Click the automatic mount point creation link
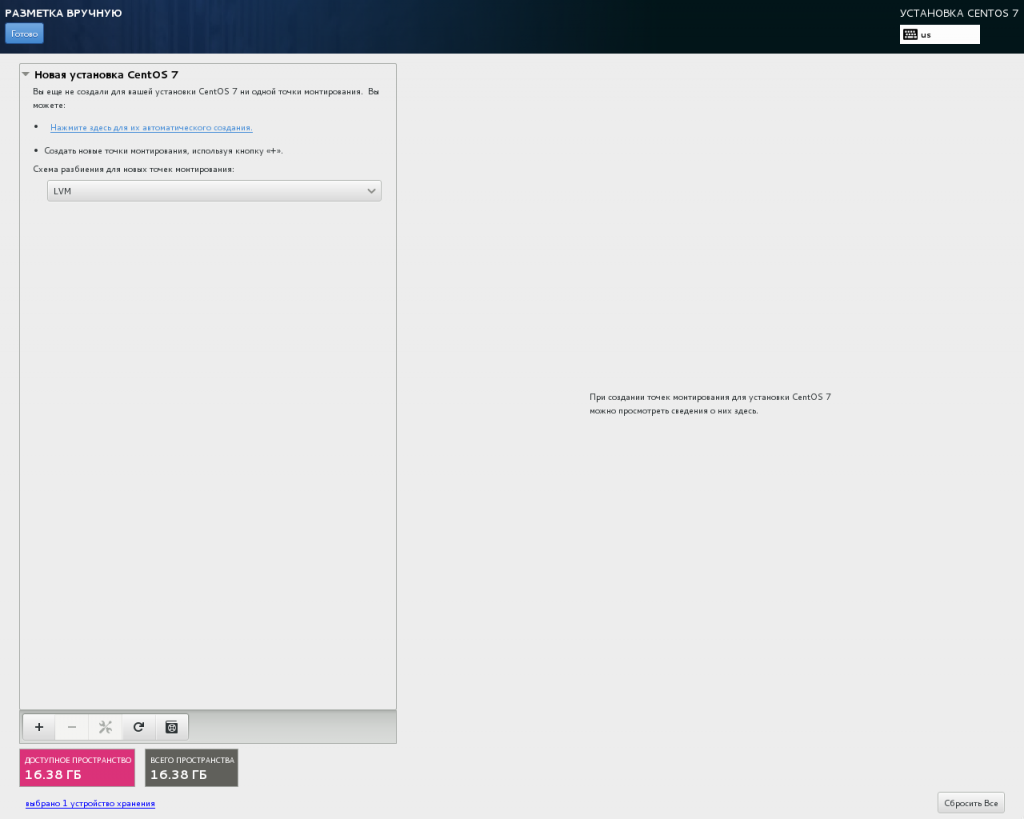 point(151,128)
